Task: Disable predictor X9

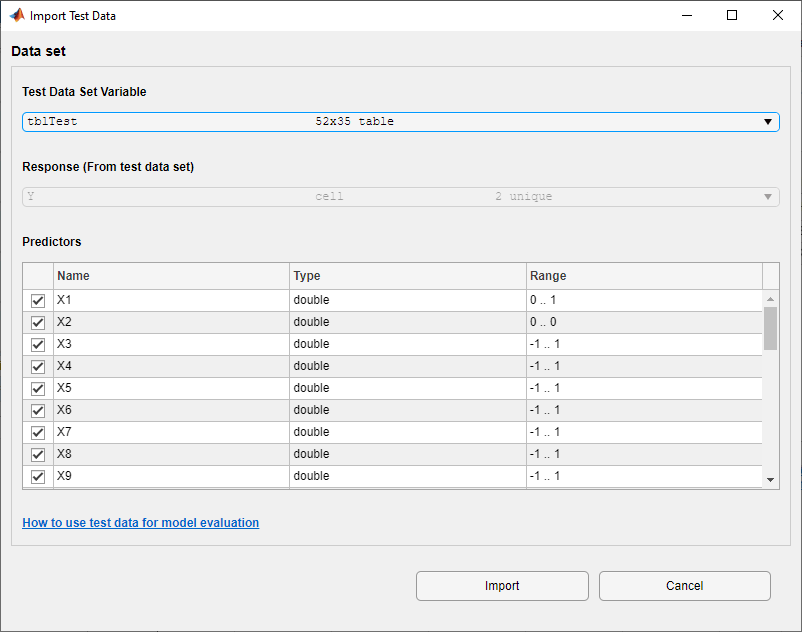Action: coord(37,476)
